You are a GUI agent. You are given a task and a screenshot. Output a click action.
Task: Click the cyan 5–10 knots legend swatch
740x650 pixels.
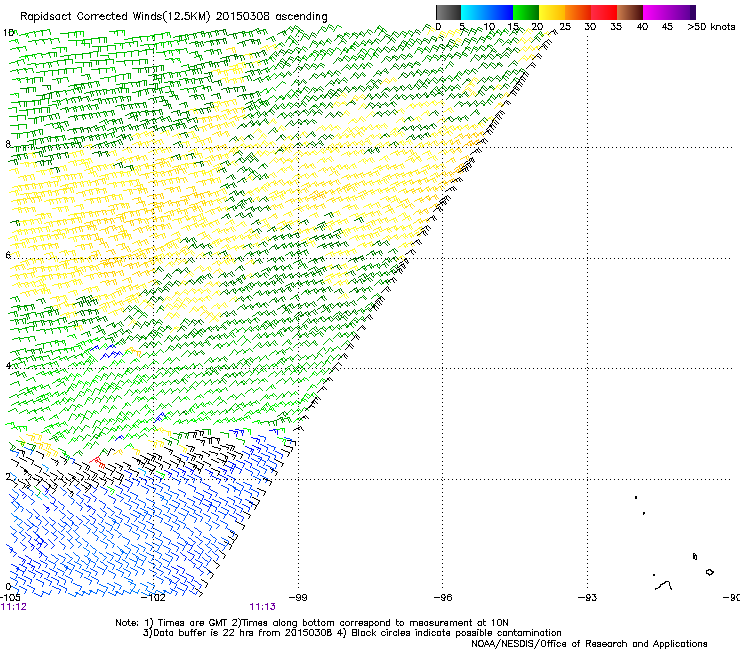coord(474,12)
